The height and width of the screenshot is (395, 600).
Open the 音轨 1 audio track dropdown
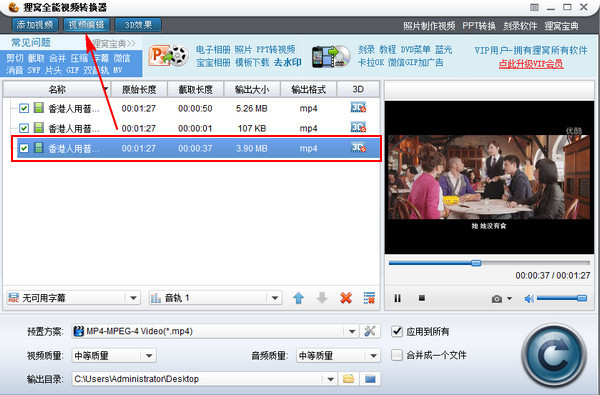[274, 298]
